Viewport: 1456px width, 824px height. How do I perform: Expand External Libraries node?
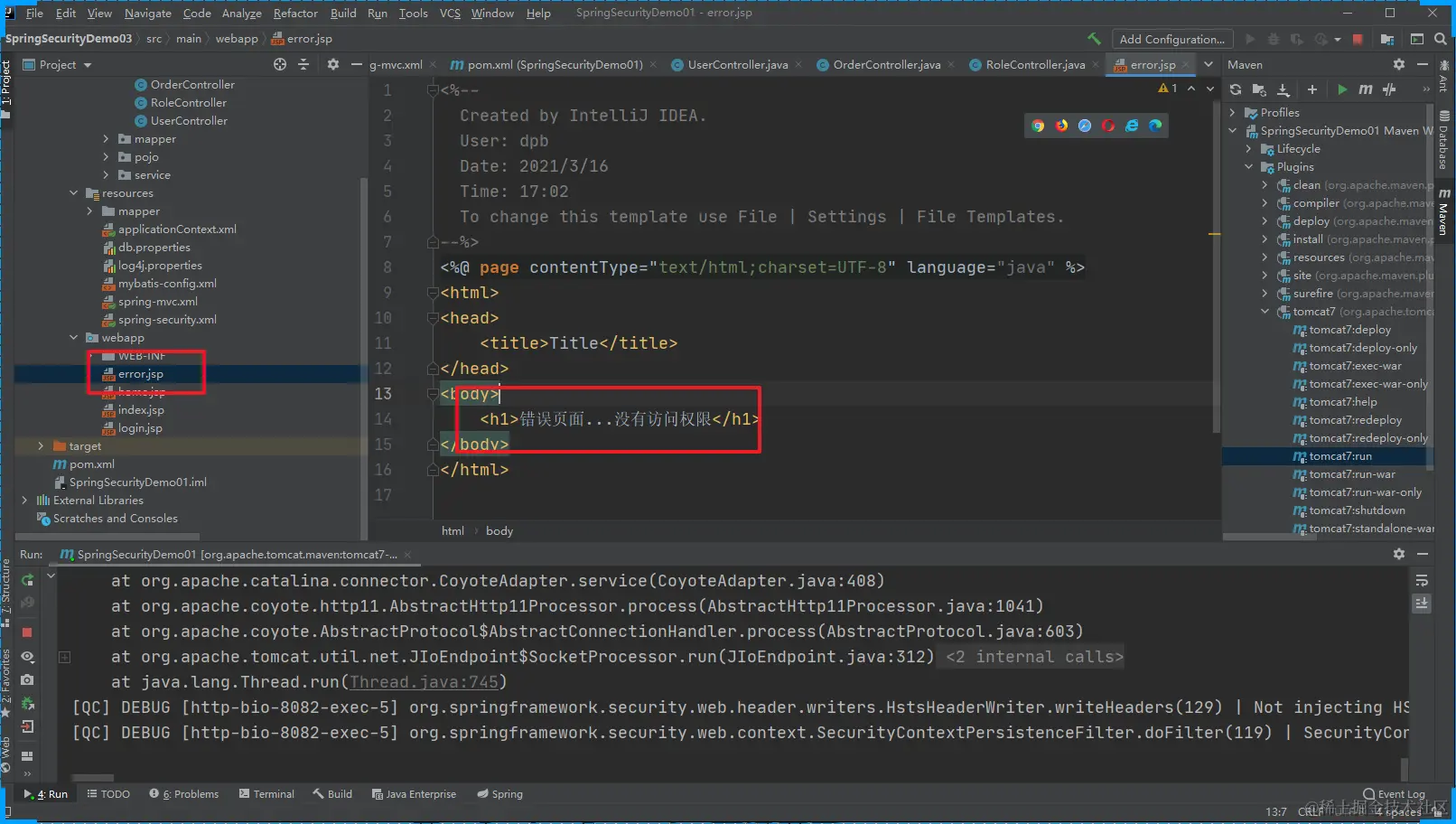(24, 500)
